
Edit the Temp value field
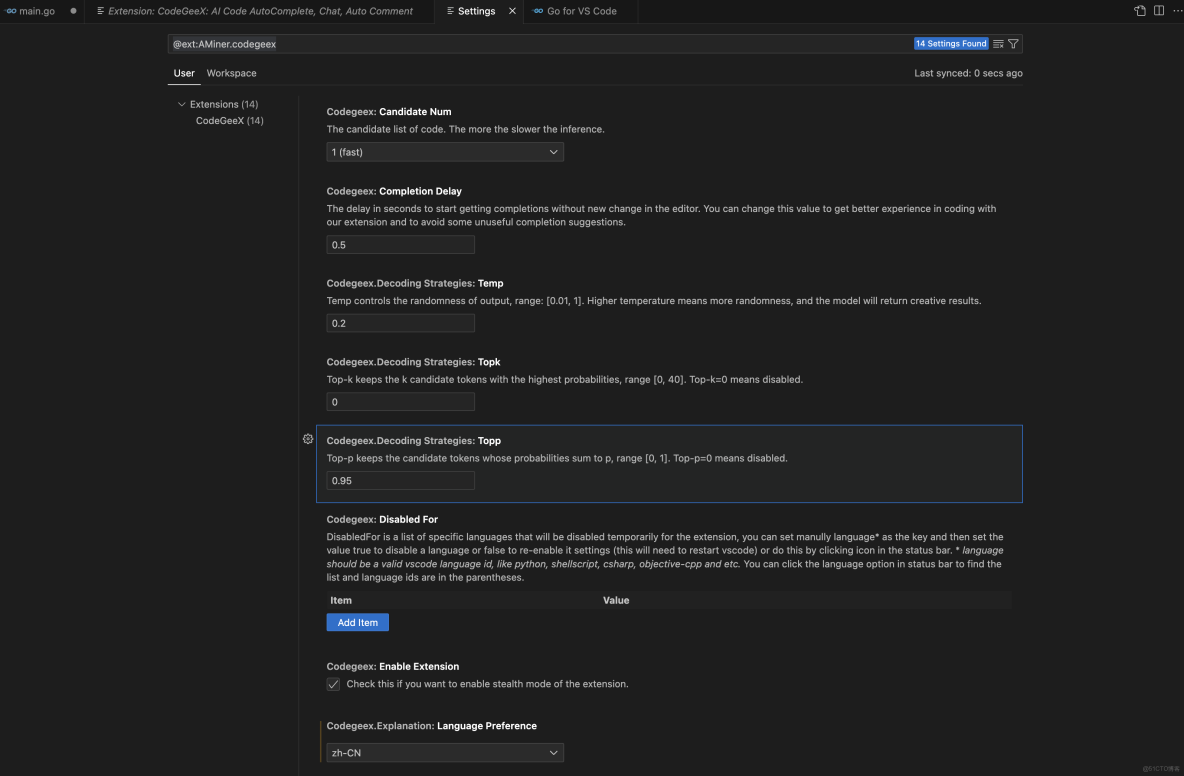[x=400, y=323]
